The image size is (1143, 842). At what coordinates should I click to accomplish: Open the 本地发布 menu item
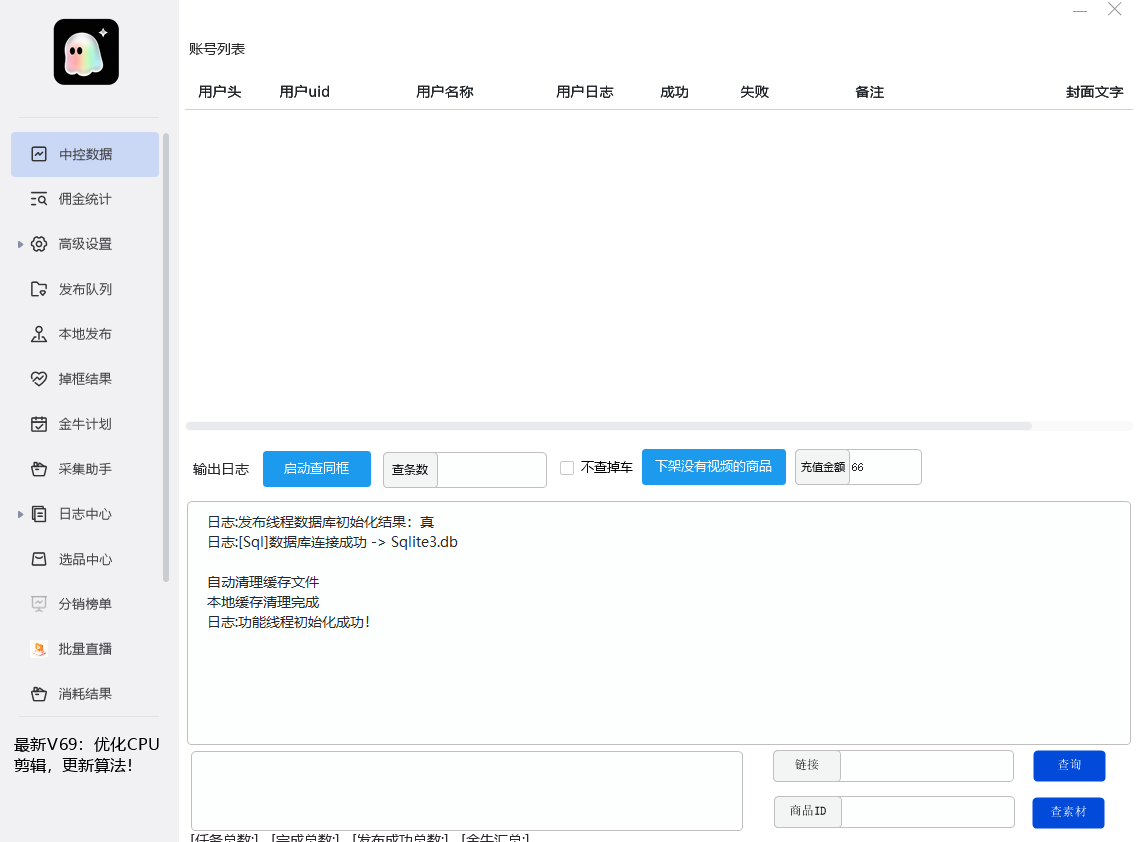click(x=85, y=334)
